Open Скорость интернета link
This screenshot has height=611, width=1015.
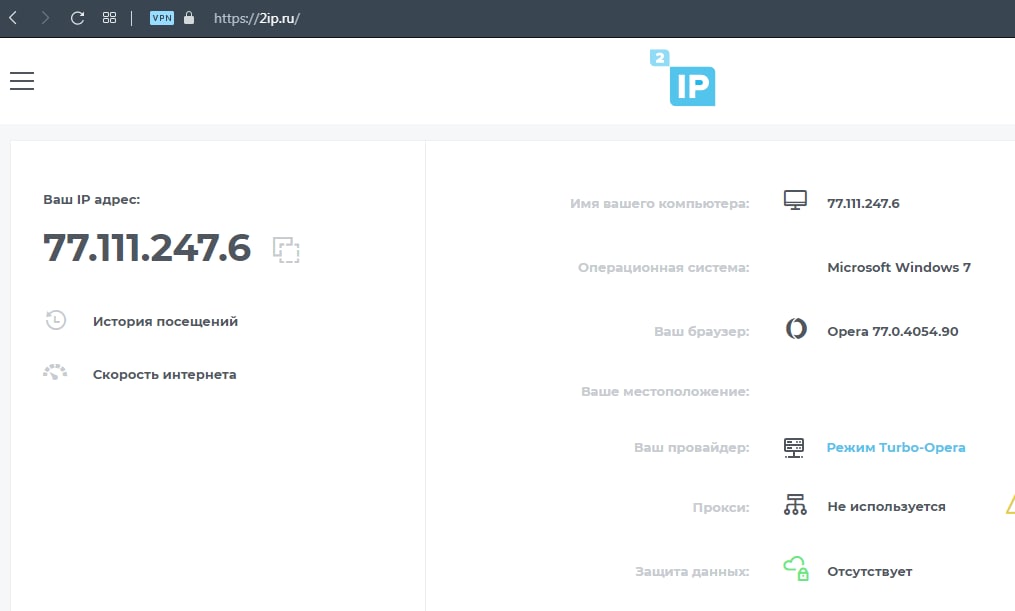coord(164,375)
